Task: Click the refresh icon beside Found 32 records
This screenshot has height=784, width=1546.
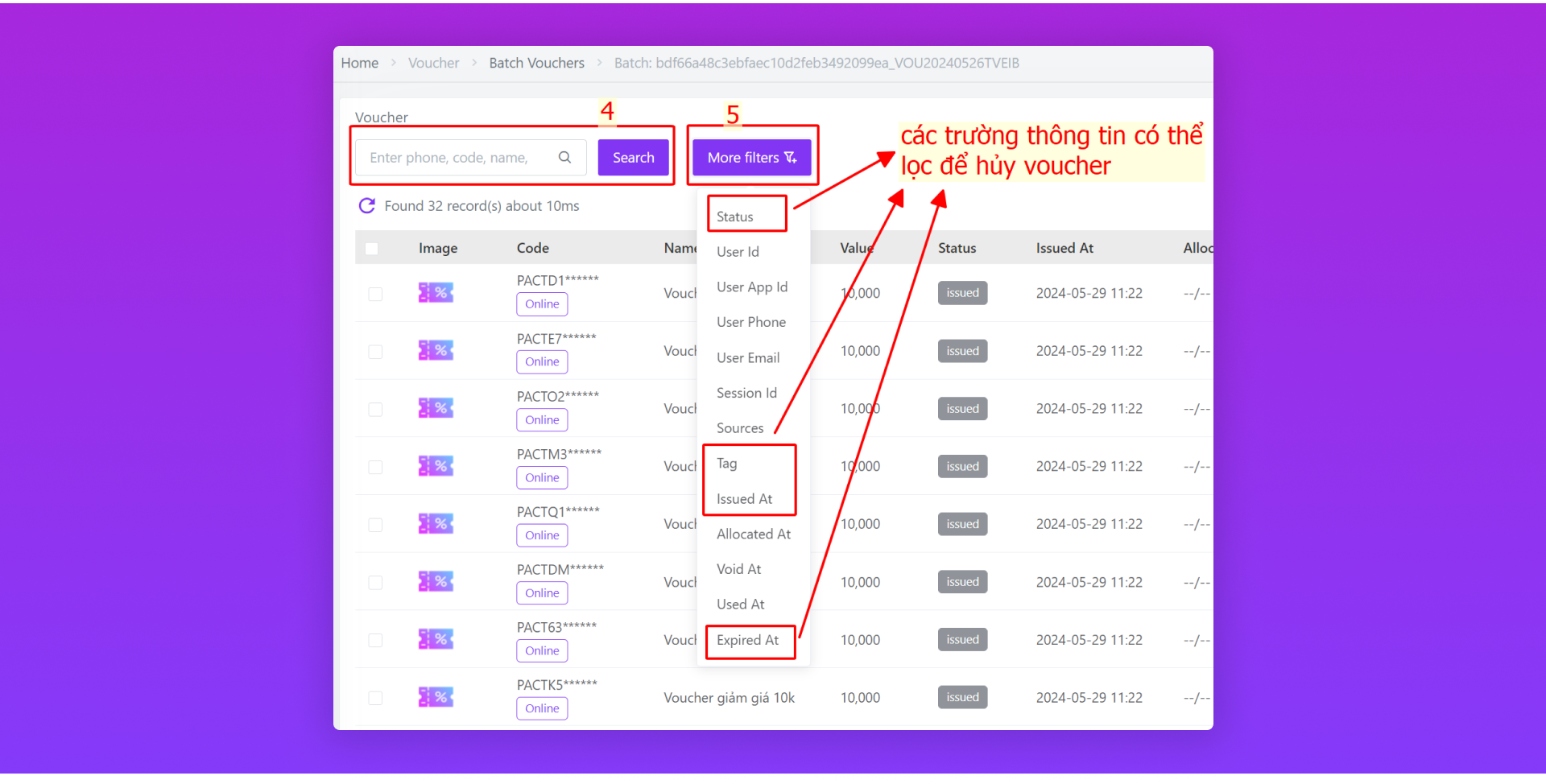Action: [x=366, y=206]
